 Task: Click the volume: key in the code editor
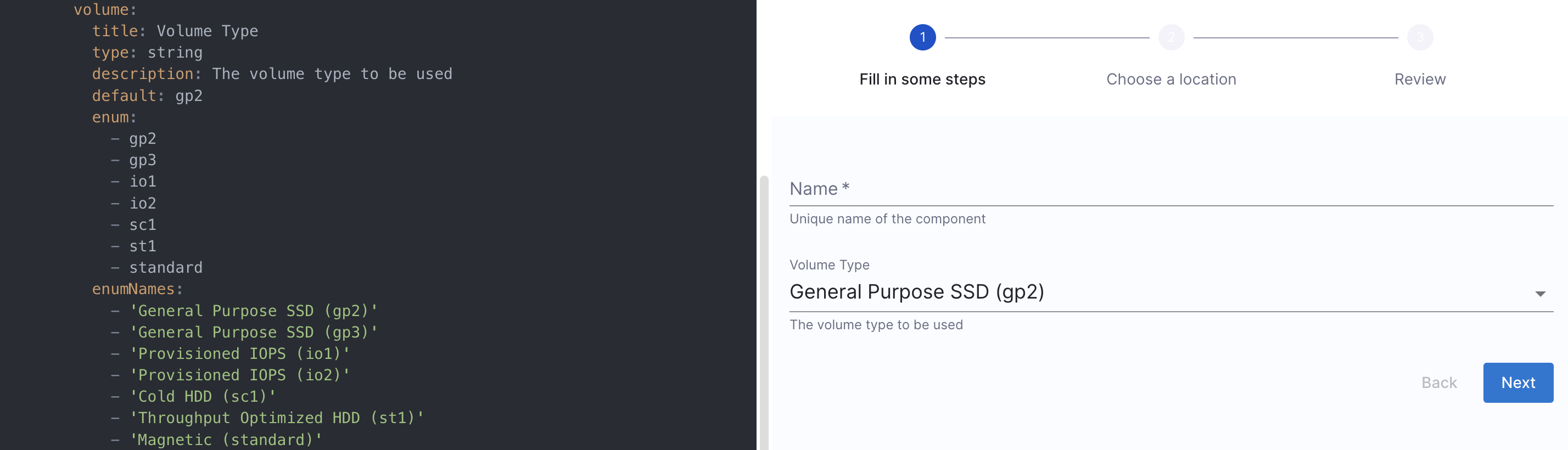101,10
